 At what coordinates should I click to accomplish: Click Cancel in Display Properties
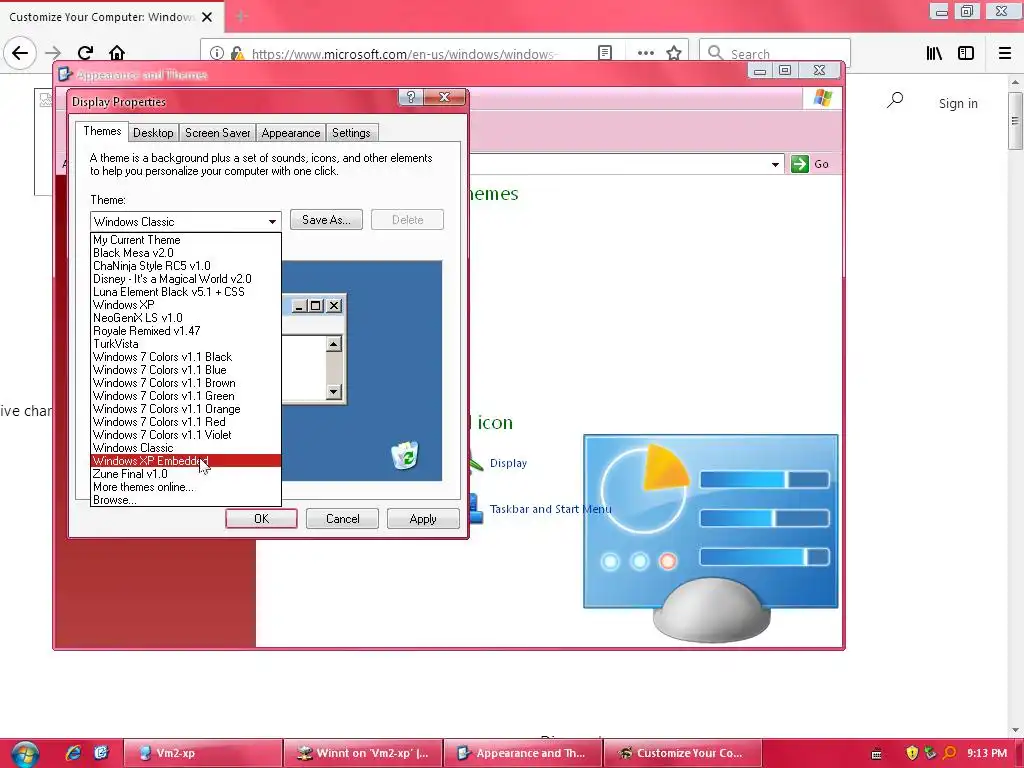click(342, 519)
